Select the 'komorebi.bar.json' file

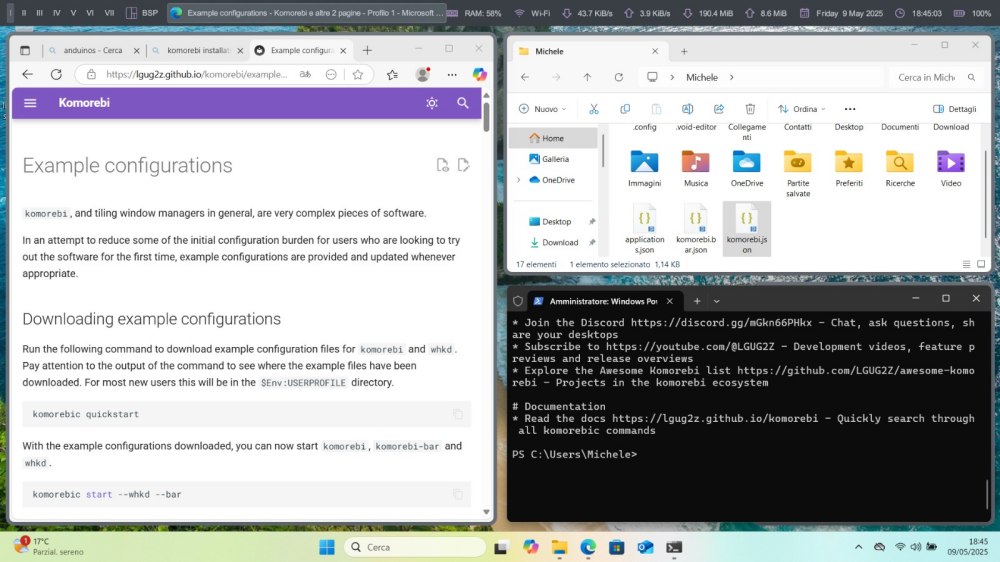tap(695, 228)
